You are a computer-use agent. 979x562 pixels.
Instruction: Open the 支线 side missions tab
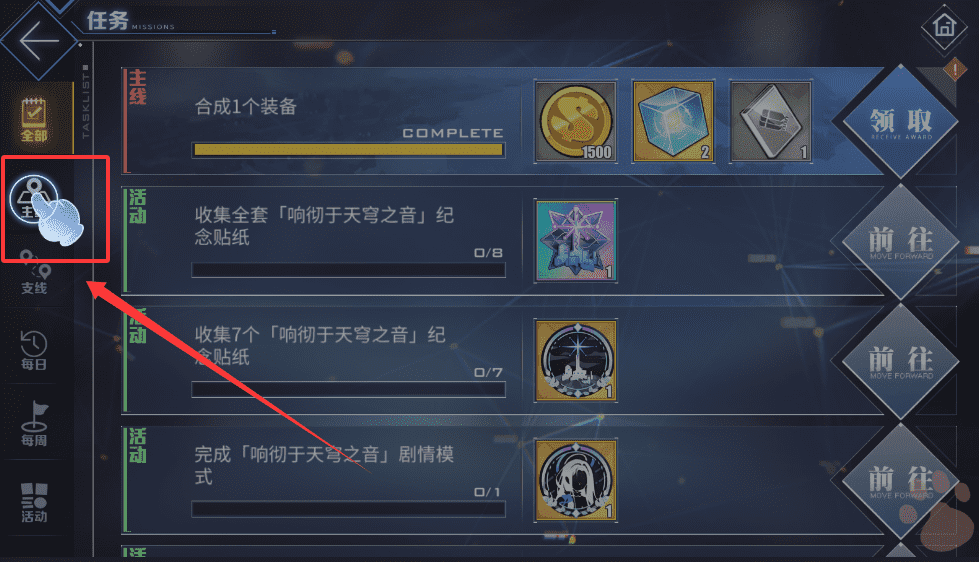tap(34, 273)
